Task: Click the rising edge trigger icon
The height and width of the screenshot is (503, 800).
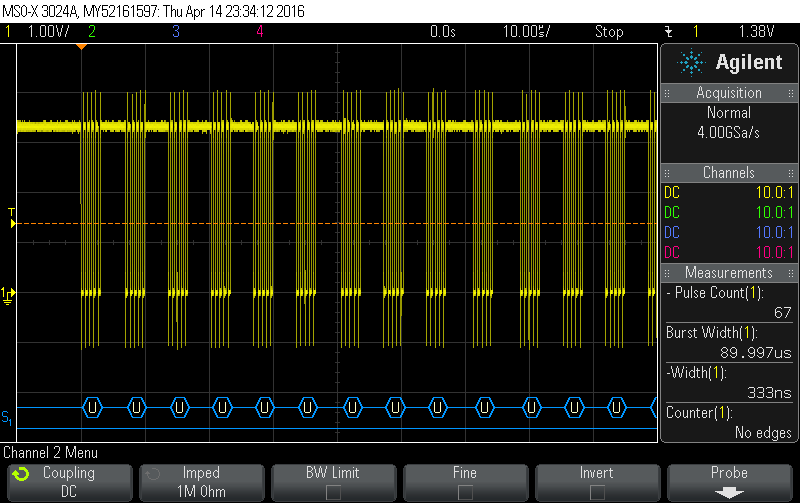Action: pos(668,32)
